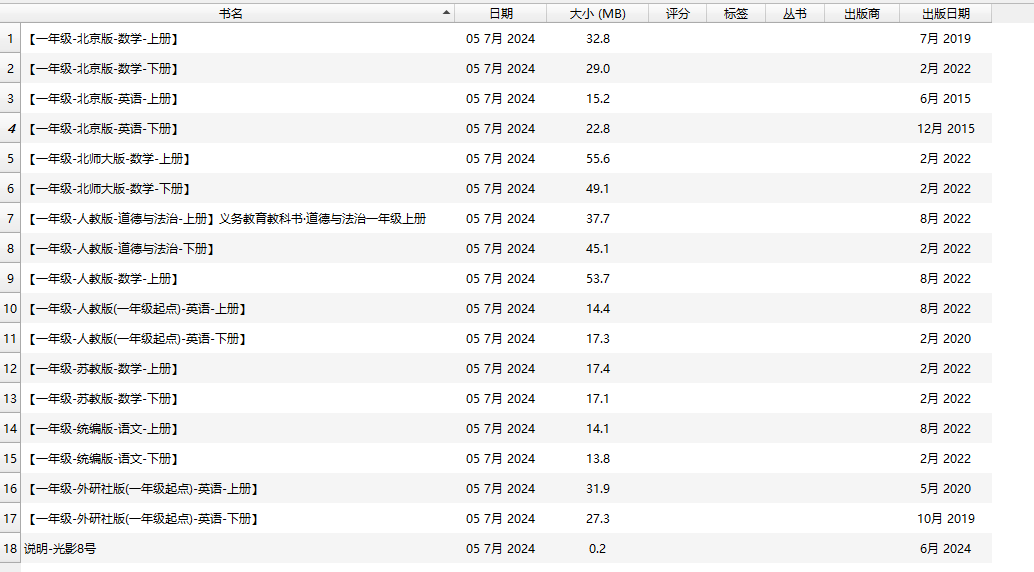Click size value 17.1
The width and height of the screenshot is (1034, 572).
(598, 399)
